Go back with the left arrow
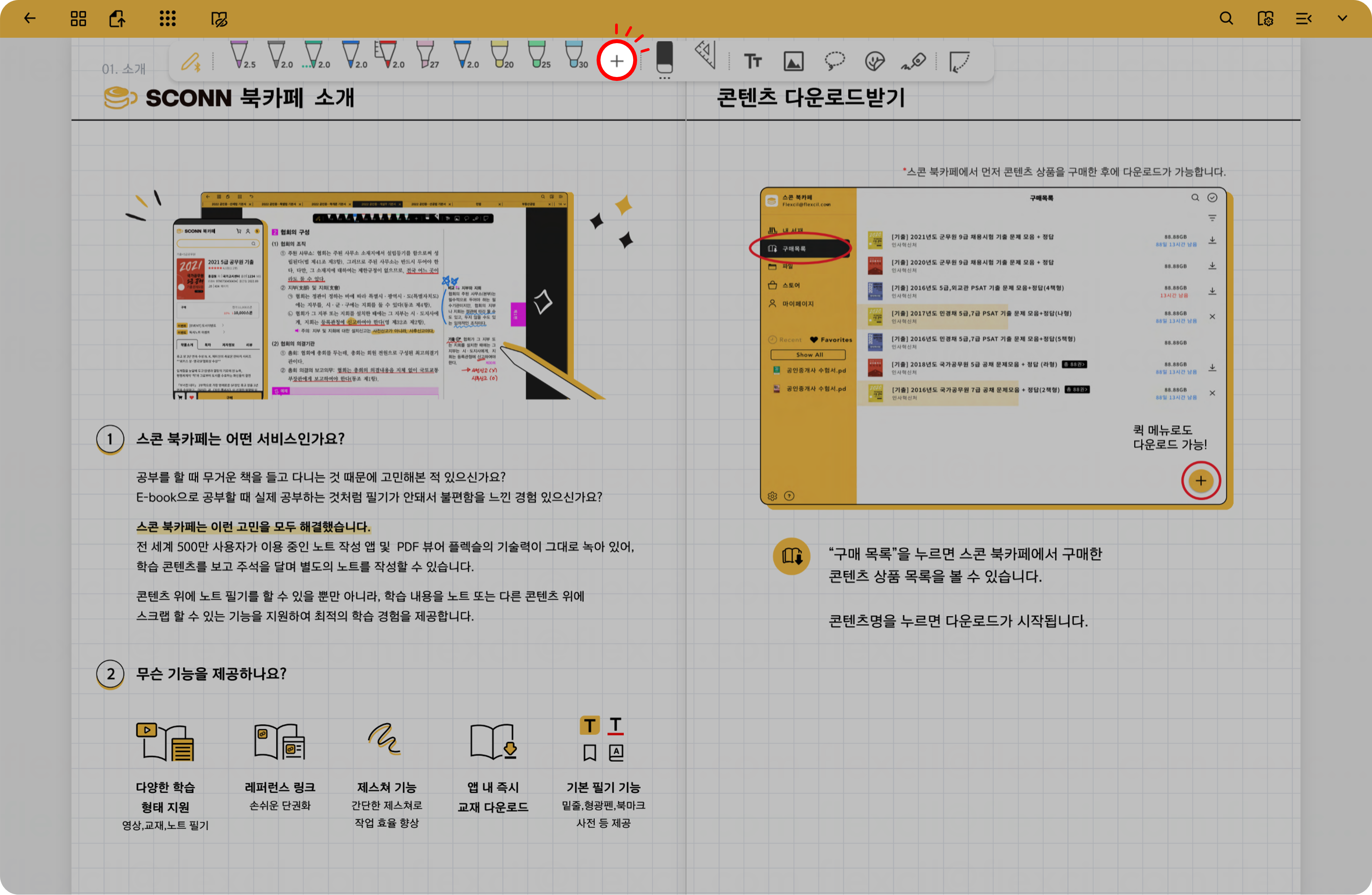This screenshot has width=1372, height=895. click(x=30, y=18)
